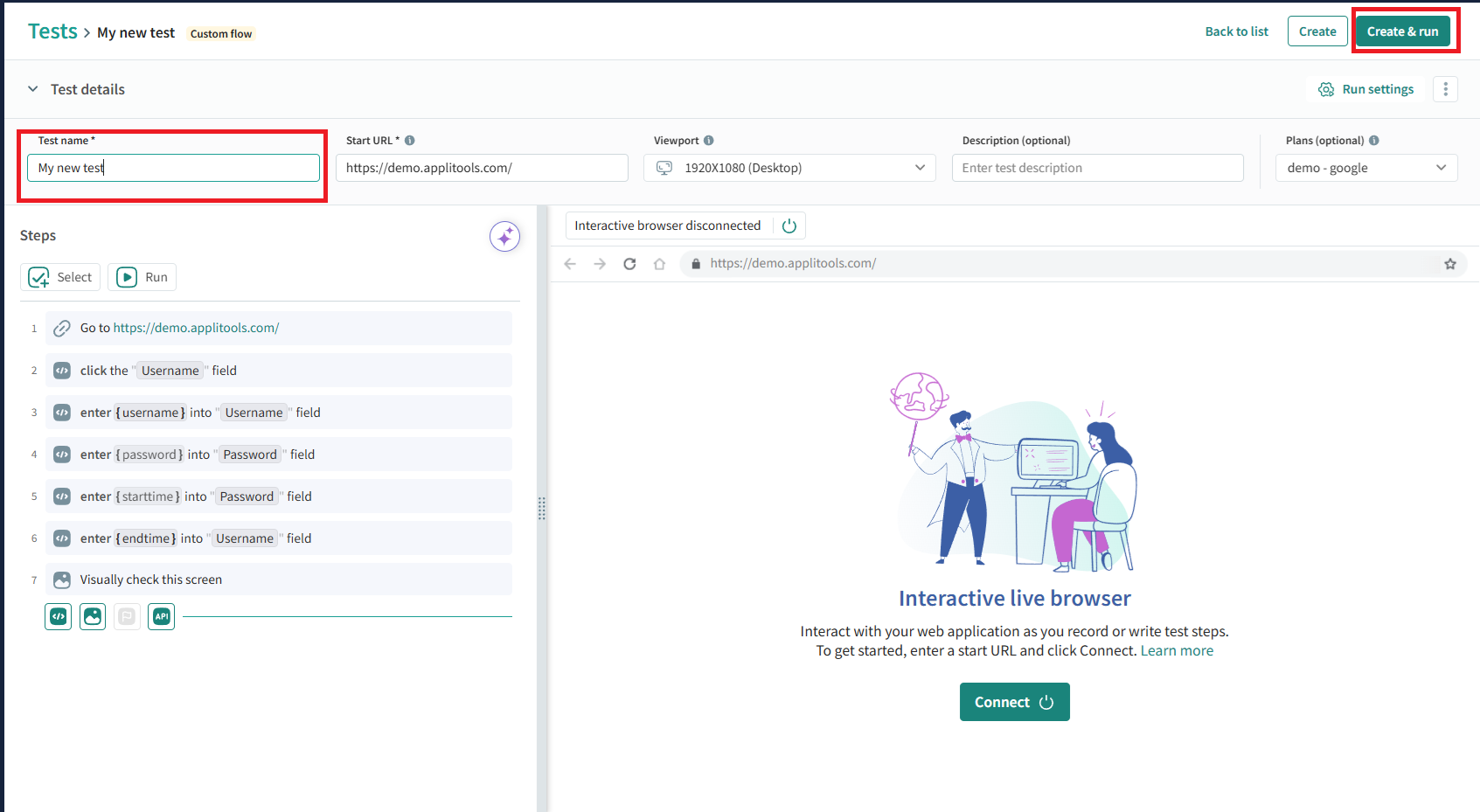This screenshot has width=1480, height=812.
Task: Click the browser reload icon
Action: pyautogui.click(x=629, y=264)
